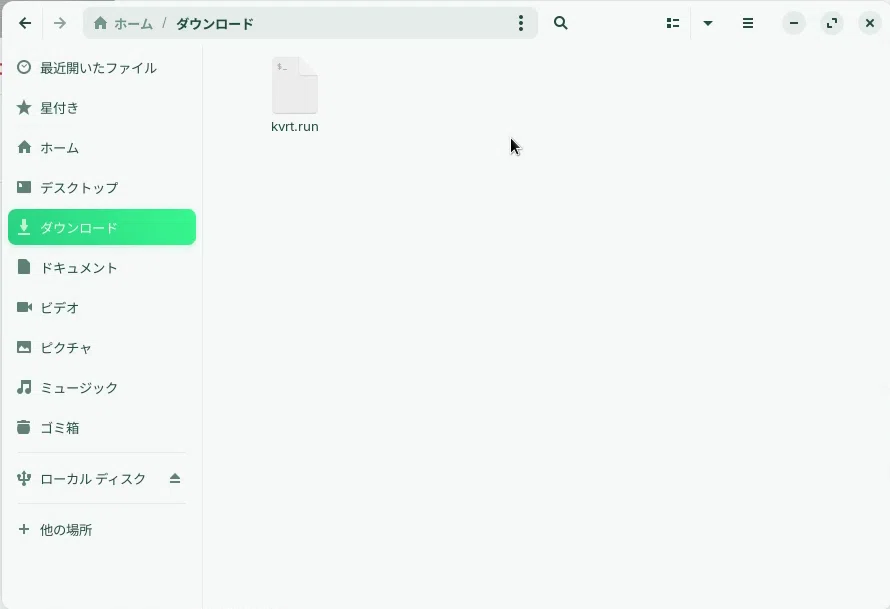The image size is (890, 609).
Task: Click the USB icon beside ローカル ディスク
Action: 24,478
